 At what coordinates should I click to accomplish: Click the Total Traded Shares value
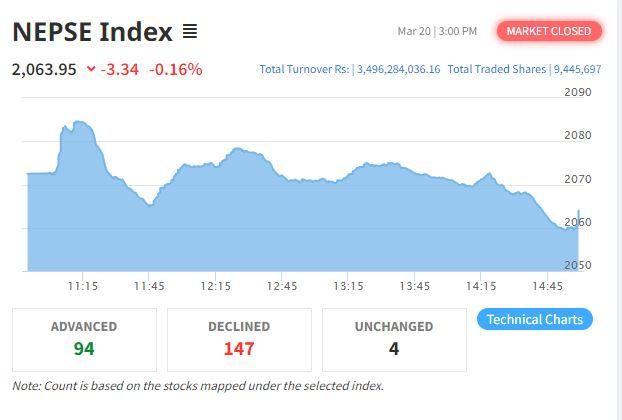pos(578,69)
